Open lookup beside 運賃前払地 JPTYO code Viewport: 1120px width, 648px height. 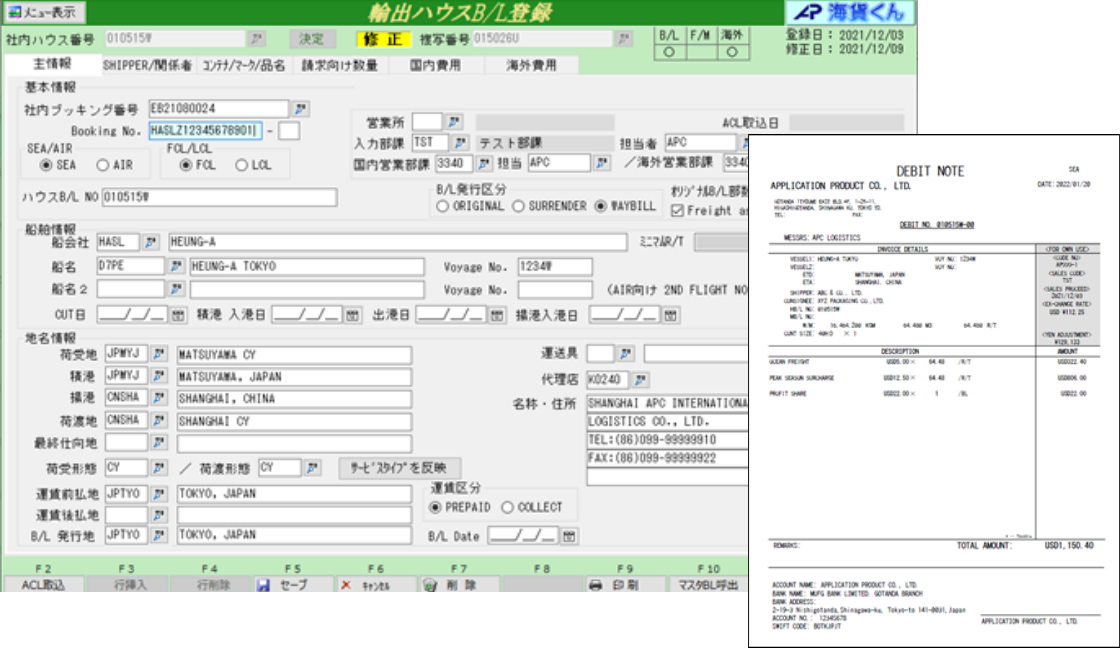click(159, 494)
